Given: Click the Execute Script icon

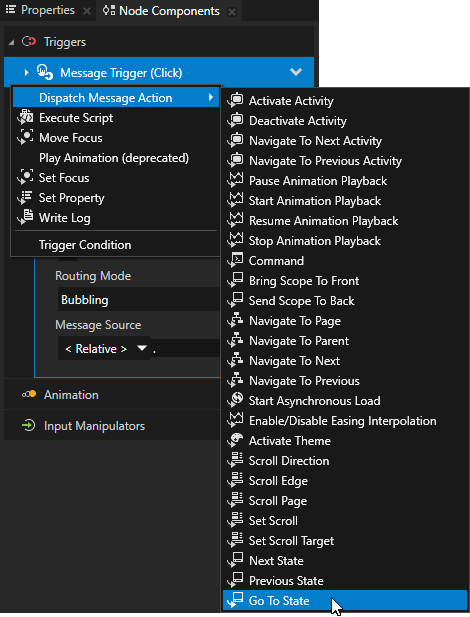Looking at the screenshot, I should pyautogui.click(x=26, y=117).
